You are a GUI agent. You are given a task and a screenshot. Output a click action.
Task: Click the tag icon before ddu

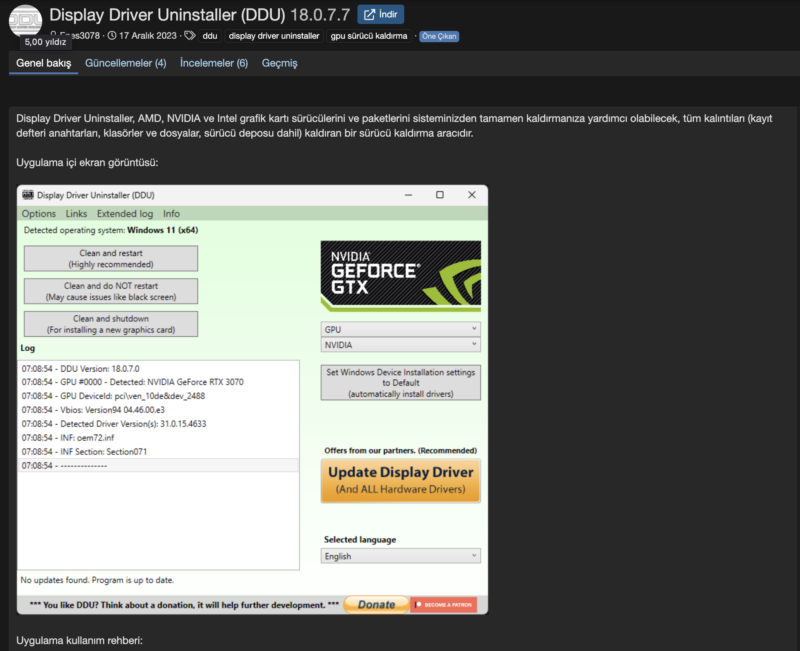[x=190, y=36]
